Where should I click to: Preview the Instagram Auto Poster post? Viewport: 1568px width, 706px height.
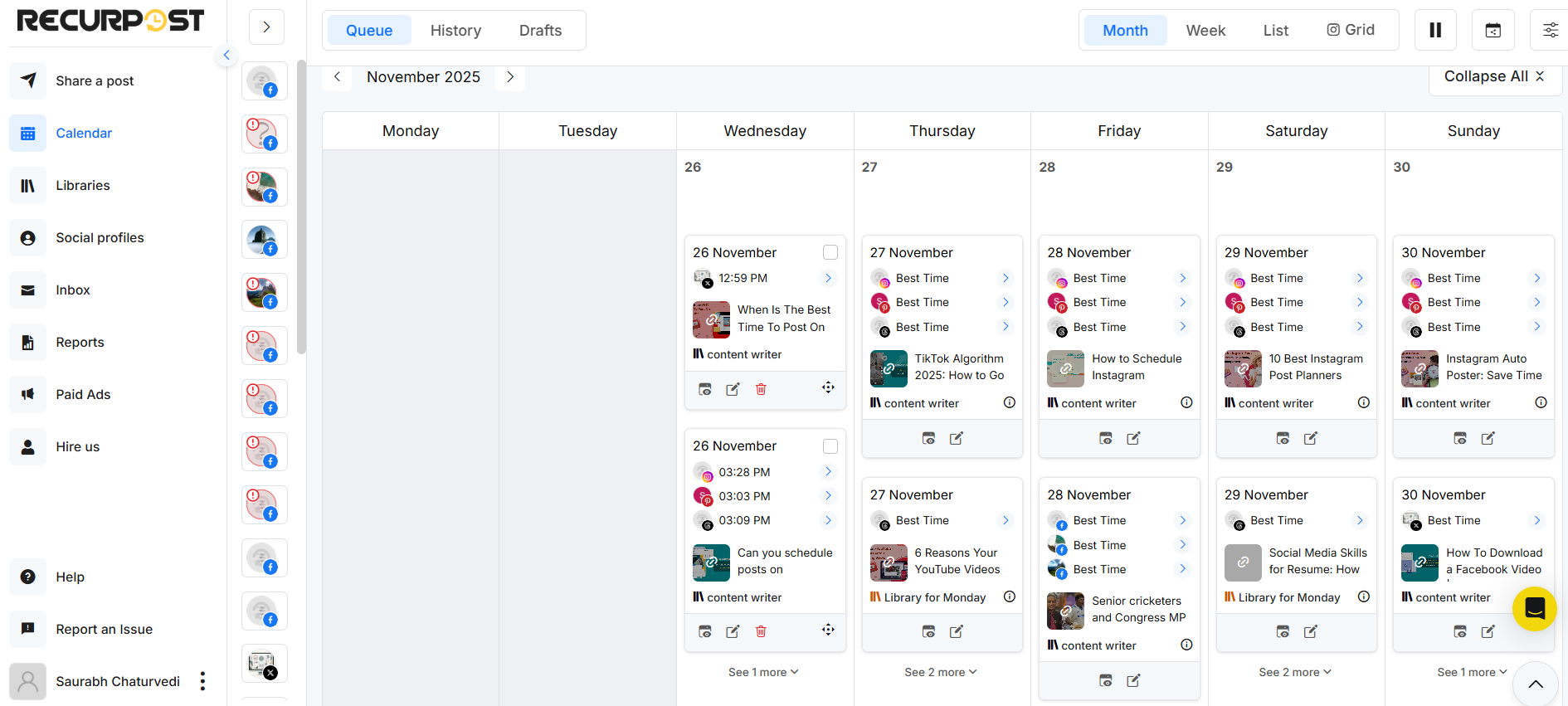[x=1460, y=438]
